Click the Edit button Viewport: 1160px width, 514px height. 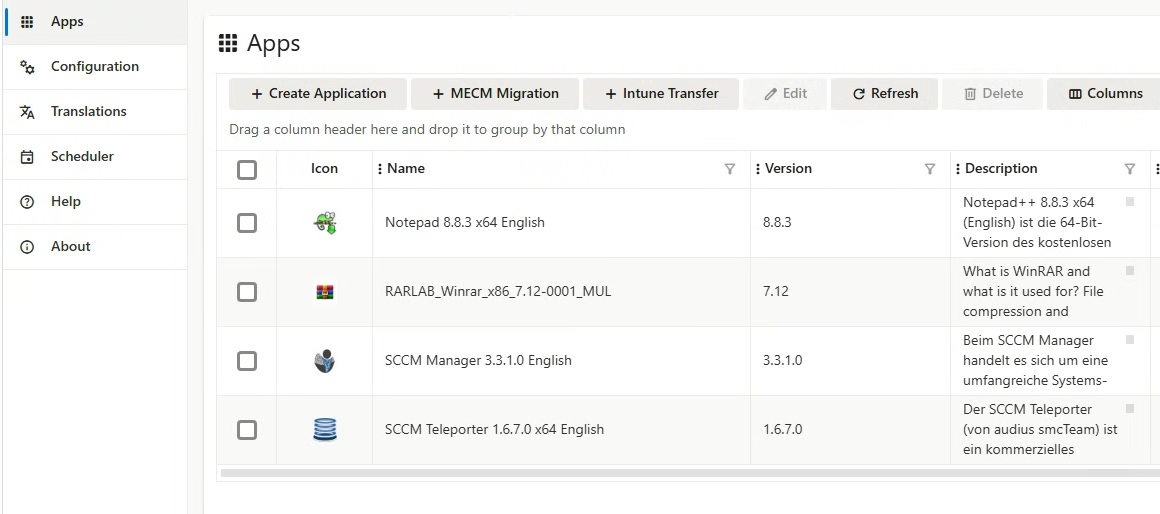pyautogui.click(x=785, y=94)
